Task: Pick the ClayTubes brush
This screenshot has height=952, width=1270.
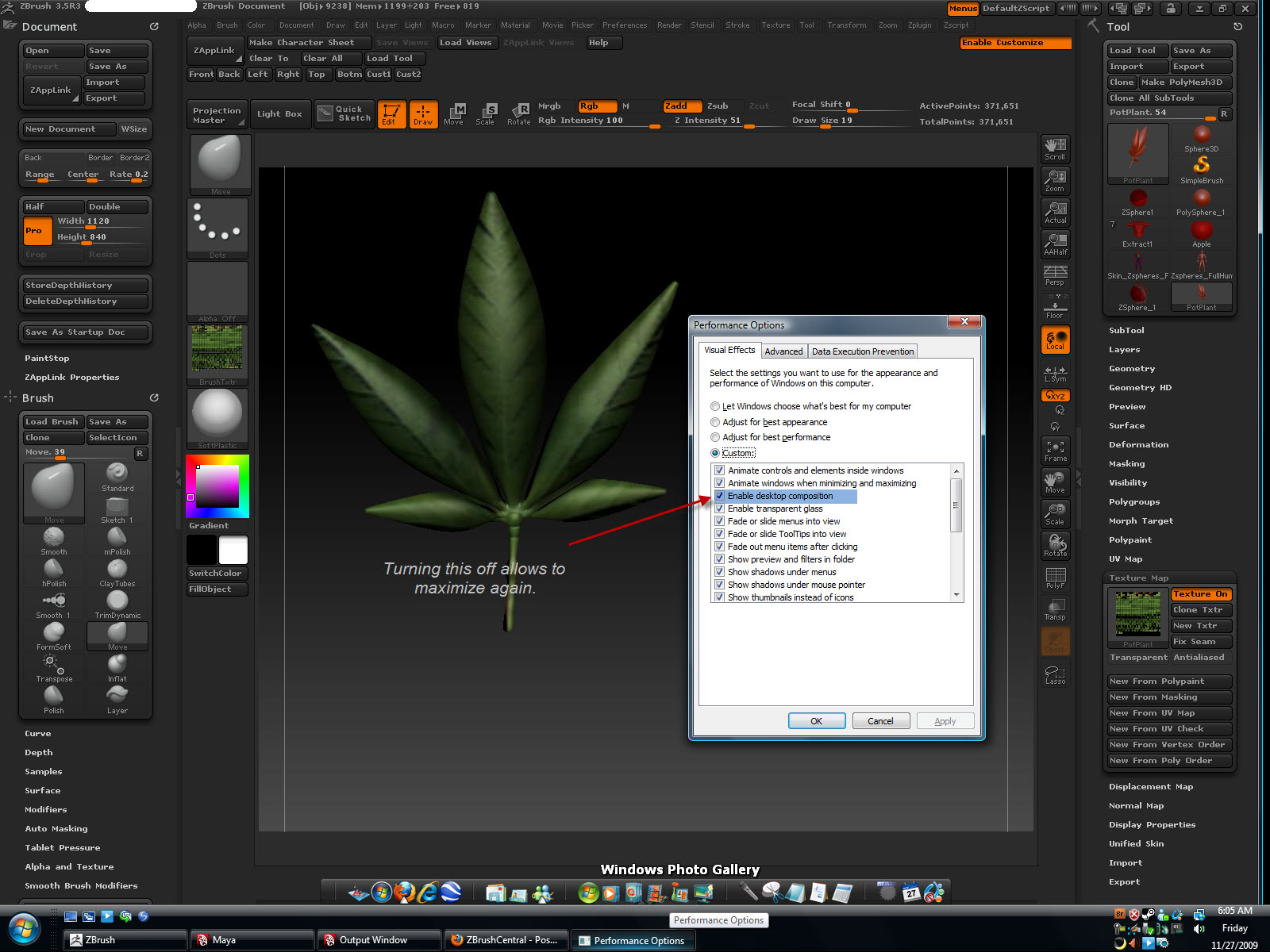Action: (x=117, y=573)
